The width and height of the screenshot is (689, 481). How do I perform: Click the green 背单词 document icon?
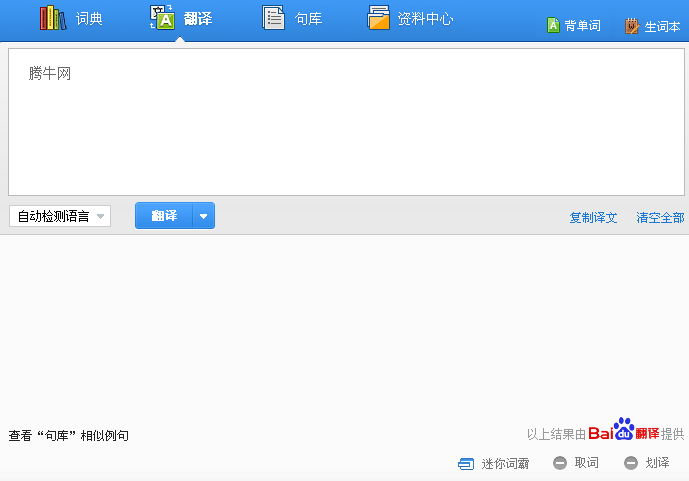(553, 25)
